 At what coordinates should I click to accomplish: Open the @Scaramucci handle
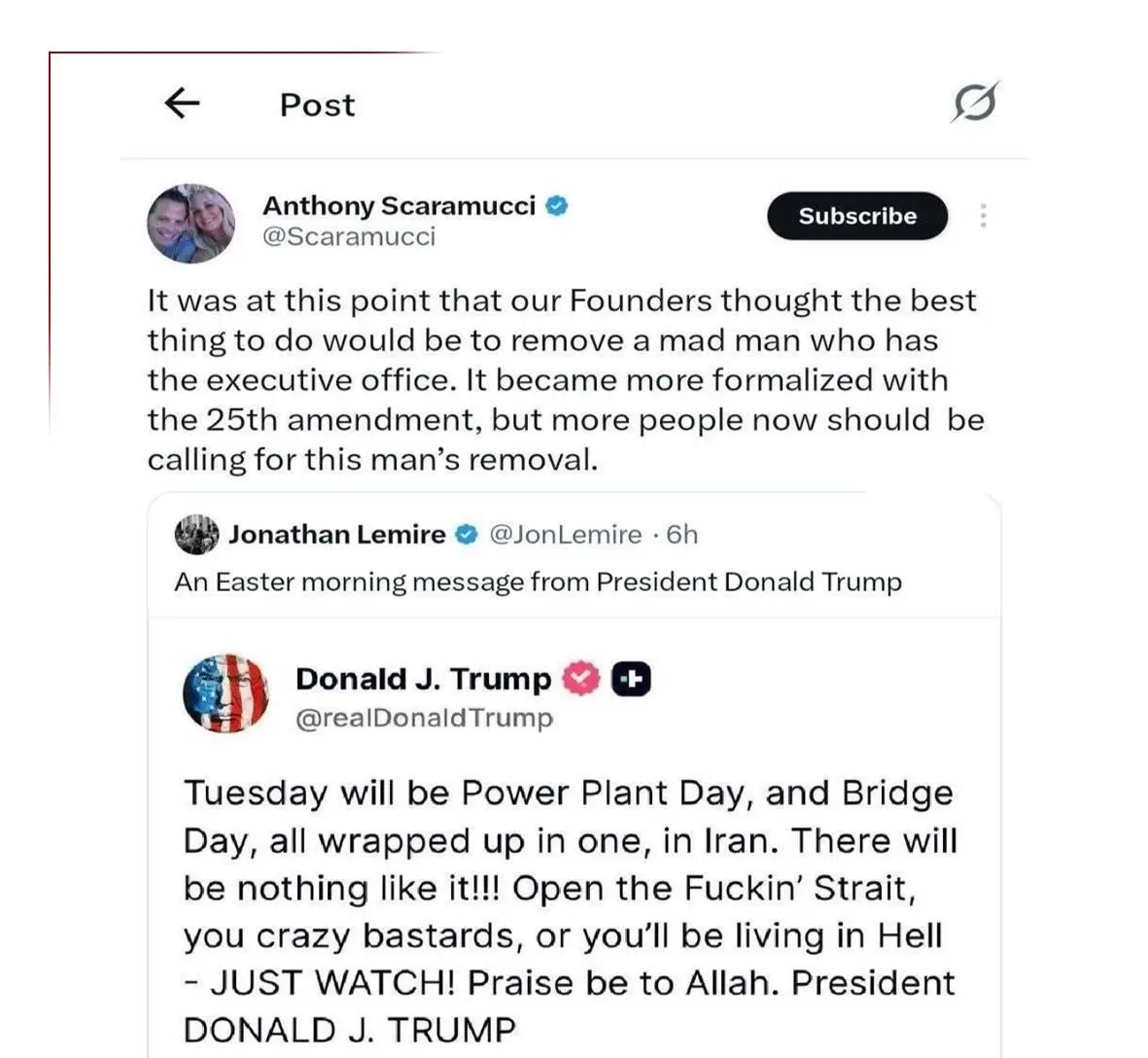pyautogui.click(x=349, y=236)
